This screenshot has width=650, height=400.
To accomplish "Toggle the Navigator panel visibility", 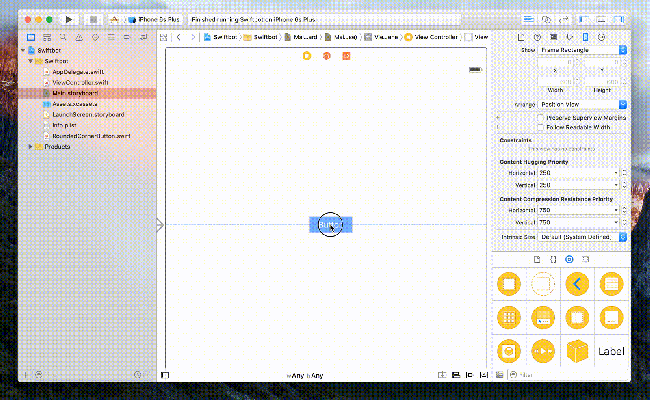I will click(584, 19).
